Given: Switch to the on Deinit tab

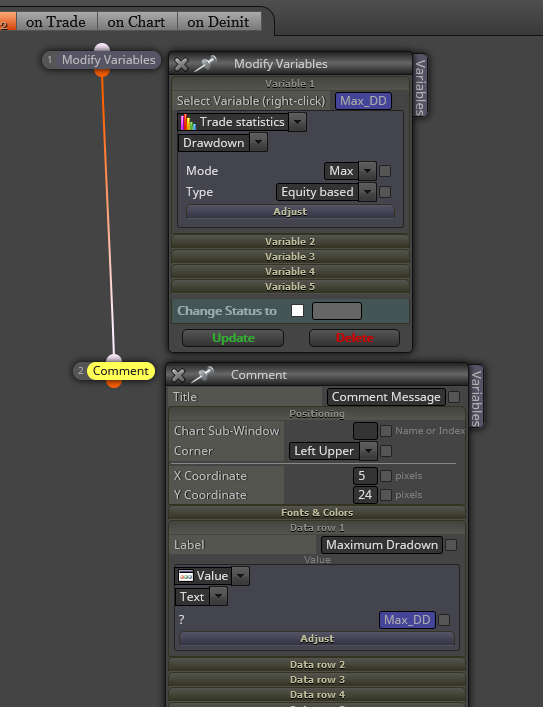Looking at the screenshot, I should [x=218, y=22].
